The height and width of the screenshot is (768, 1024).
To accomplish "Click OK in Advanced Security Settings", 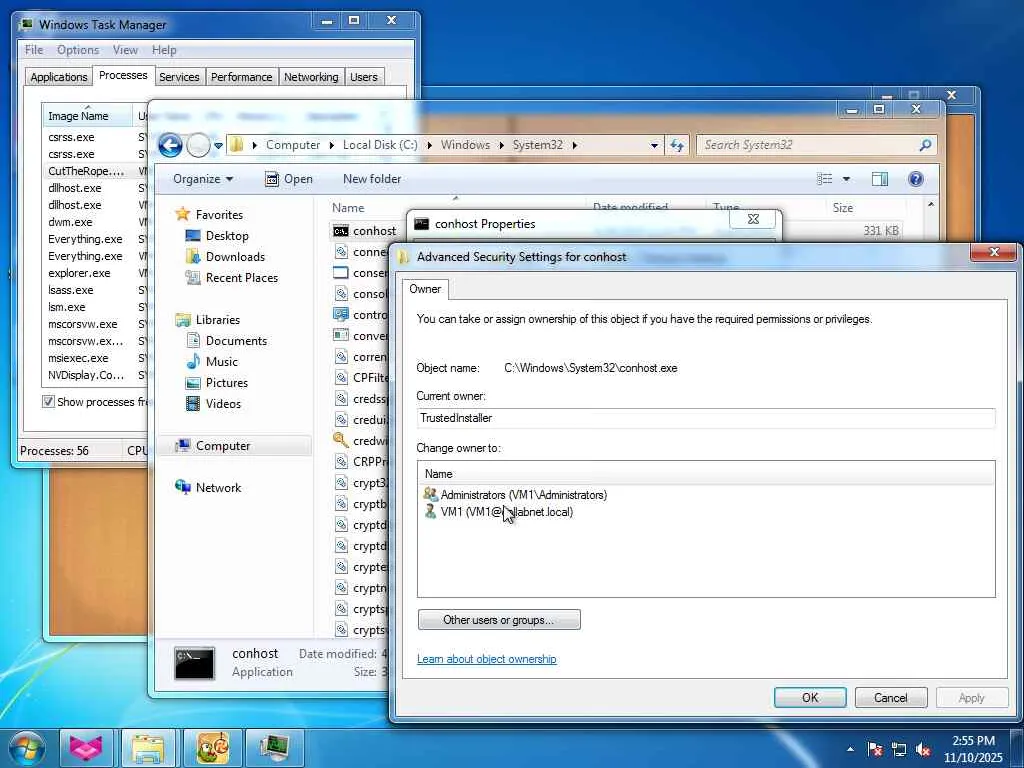I will [810, 697].
